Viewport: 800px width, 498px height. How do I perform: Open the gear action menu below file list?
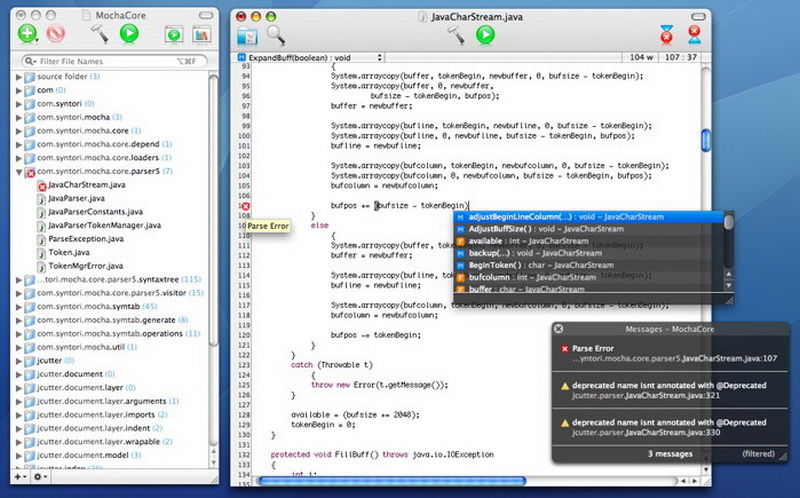point(40,477)
